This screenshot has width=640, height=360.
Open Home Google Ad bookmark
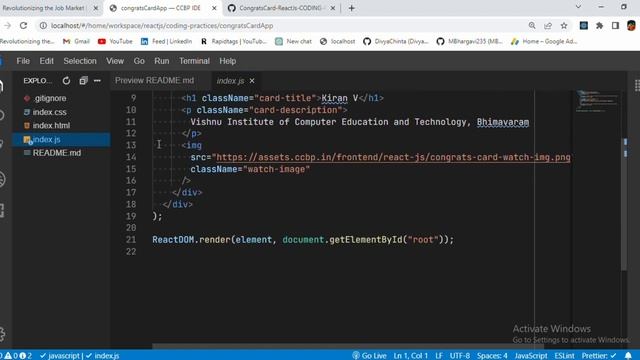(544, 41)
